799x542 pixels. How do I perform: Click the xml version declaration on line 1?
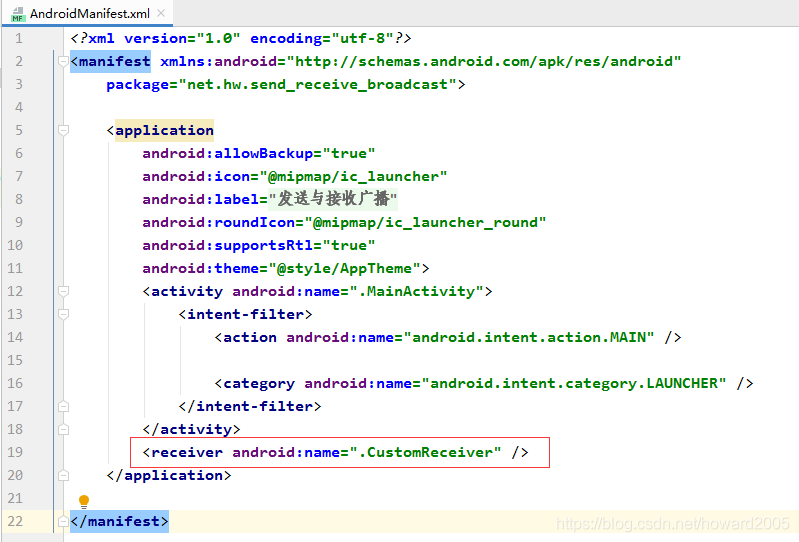pyautogui.click(x=241, y=39)
